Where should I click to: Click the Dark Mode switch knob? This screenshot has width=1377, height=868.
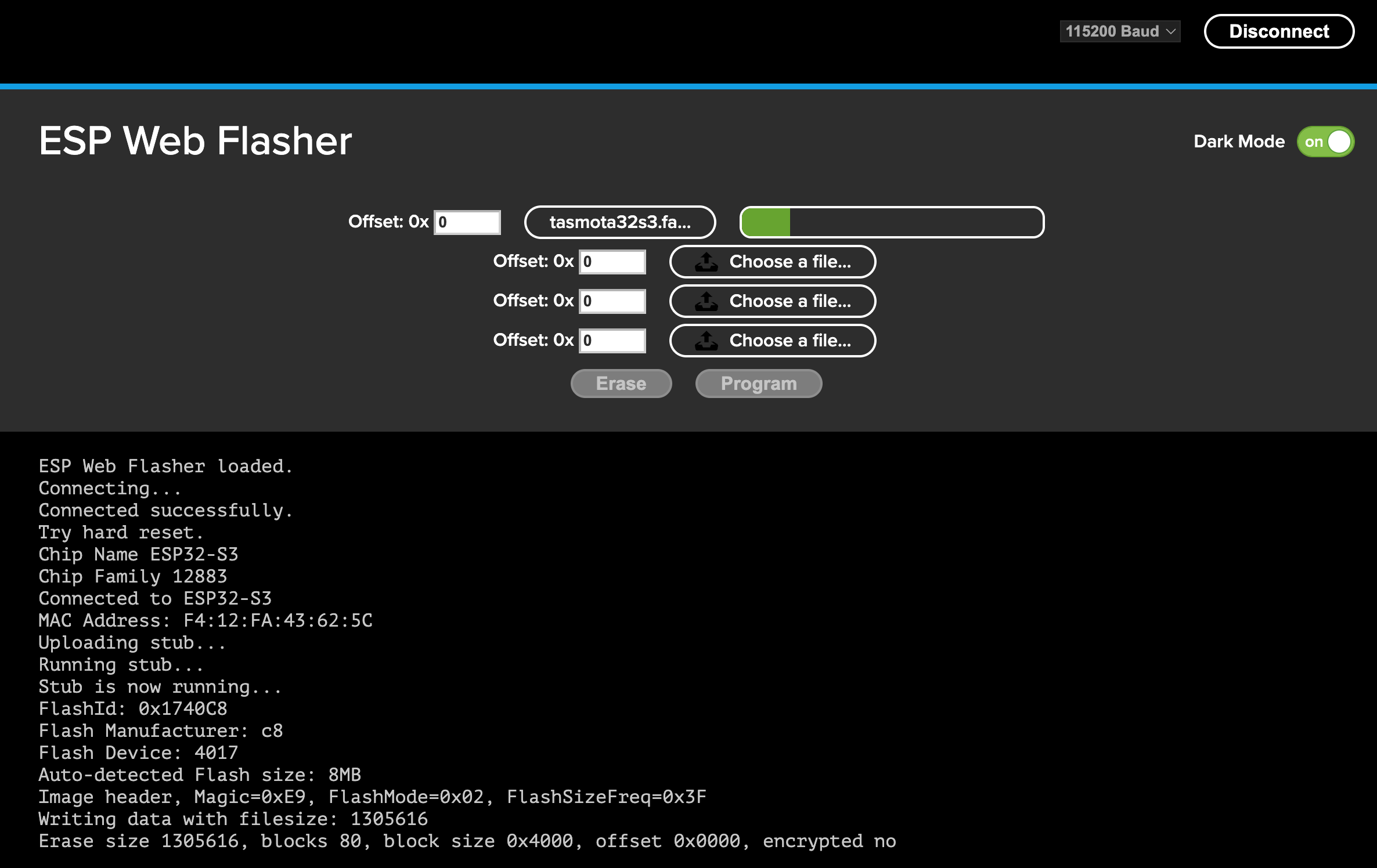[1339, 141]
